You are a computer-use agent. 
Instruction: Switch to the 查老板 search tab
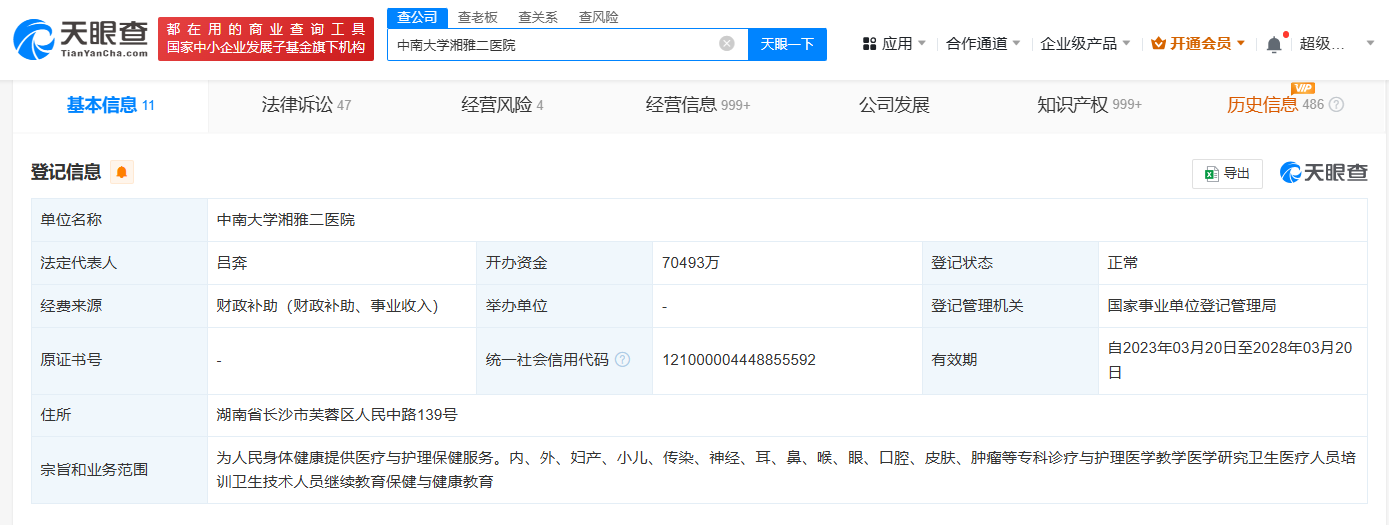tap(477, 17)
